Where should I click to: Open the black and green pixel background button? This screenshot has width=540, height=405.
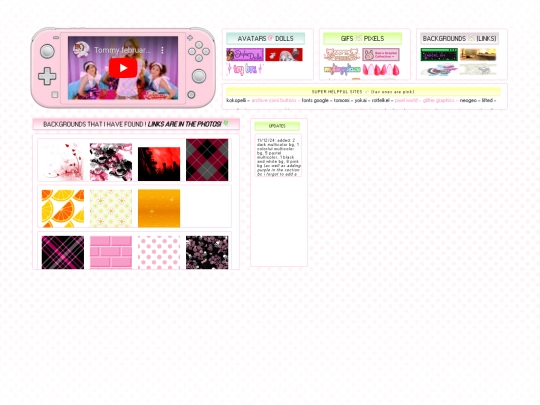[x=439, y=55]
